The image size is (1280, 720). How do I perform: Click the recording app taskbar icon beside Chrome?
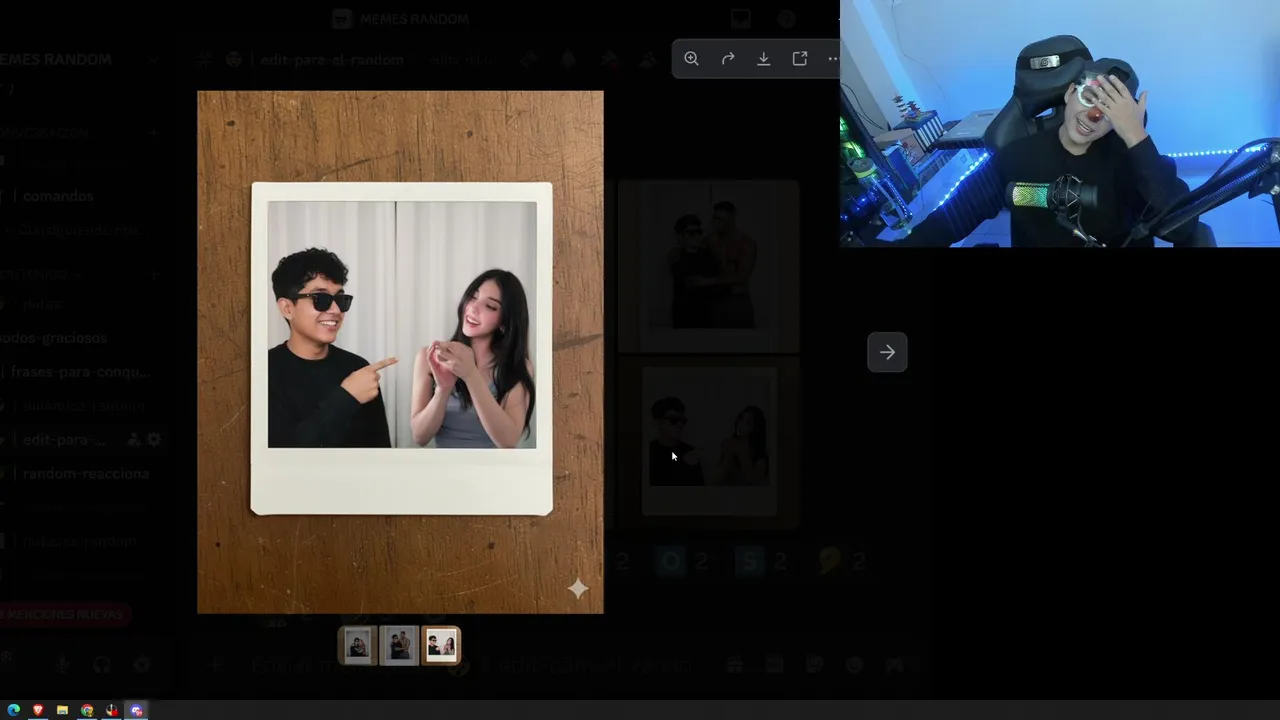[x=112, y=710]
